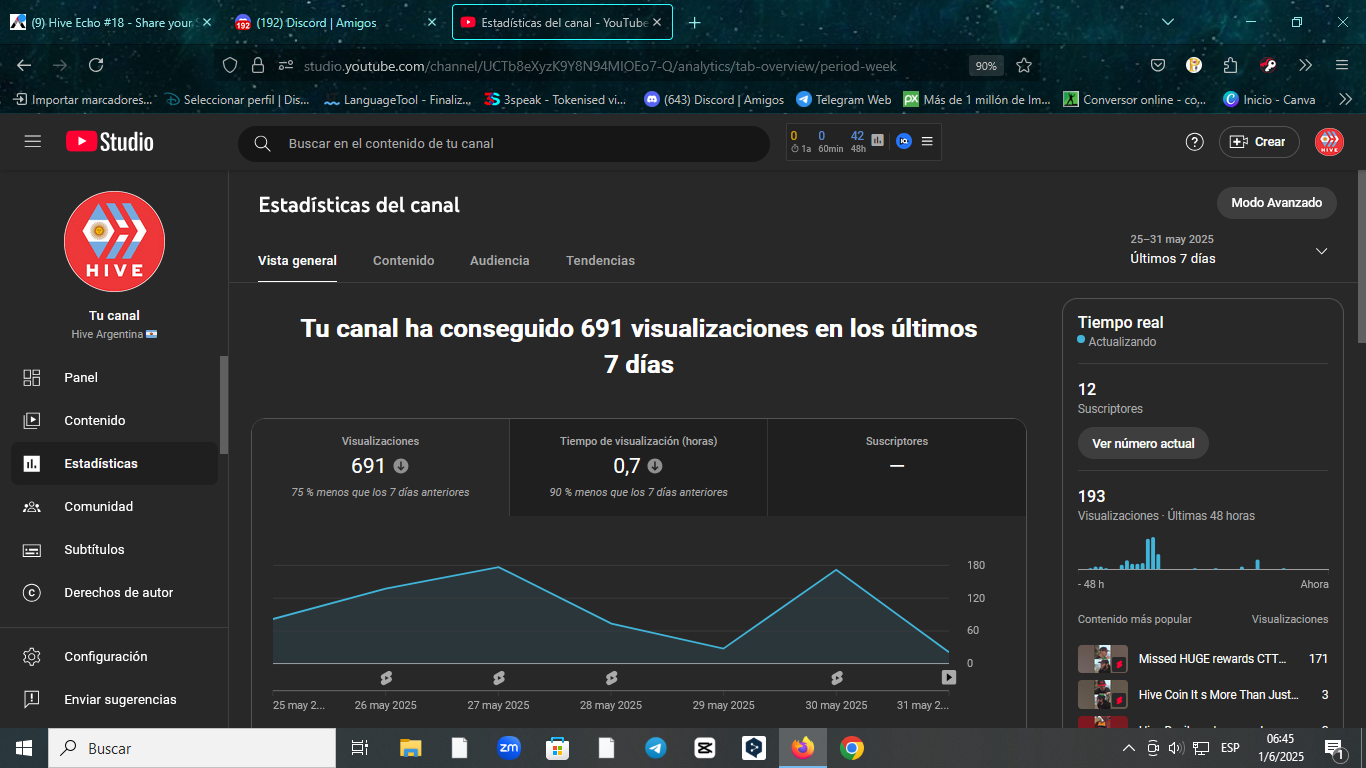Select Estadísticas in the sidebar
The height and width of the screenshot is (768, 1366).
(115, 463)
